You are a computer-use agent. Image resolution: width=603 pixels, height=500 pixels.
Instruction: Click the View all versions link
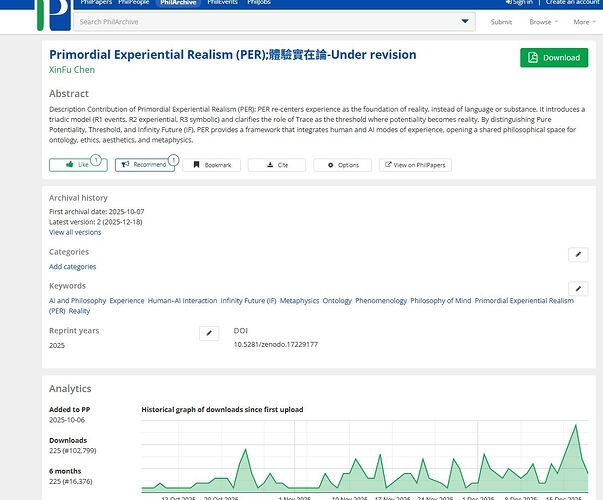click(x=75, y=232)
